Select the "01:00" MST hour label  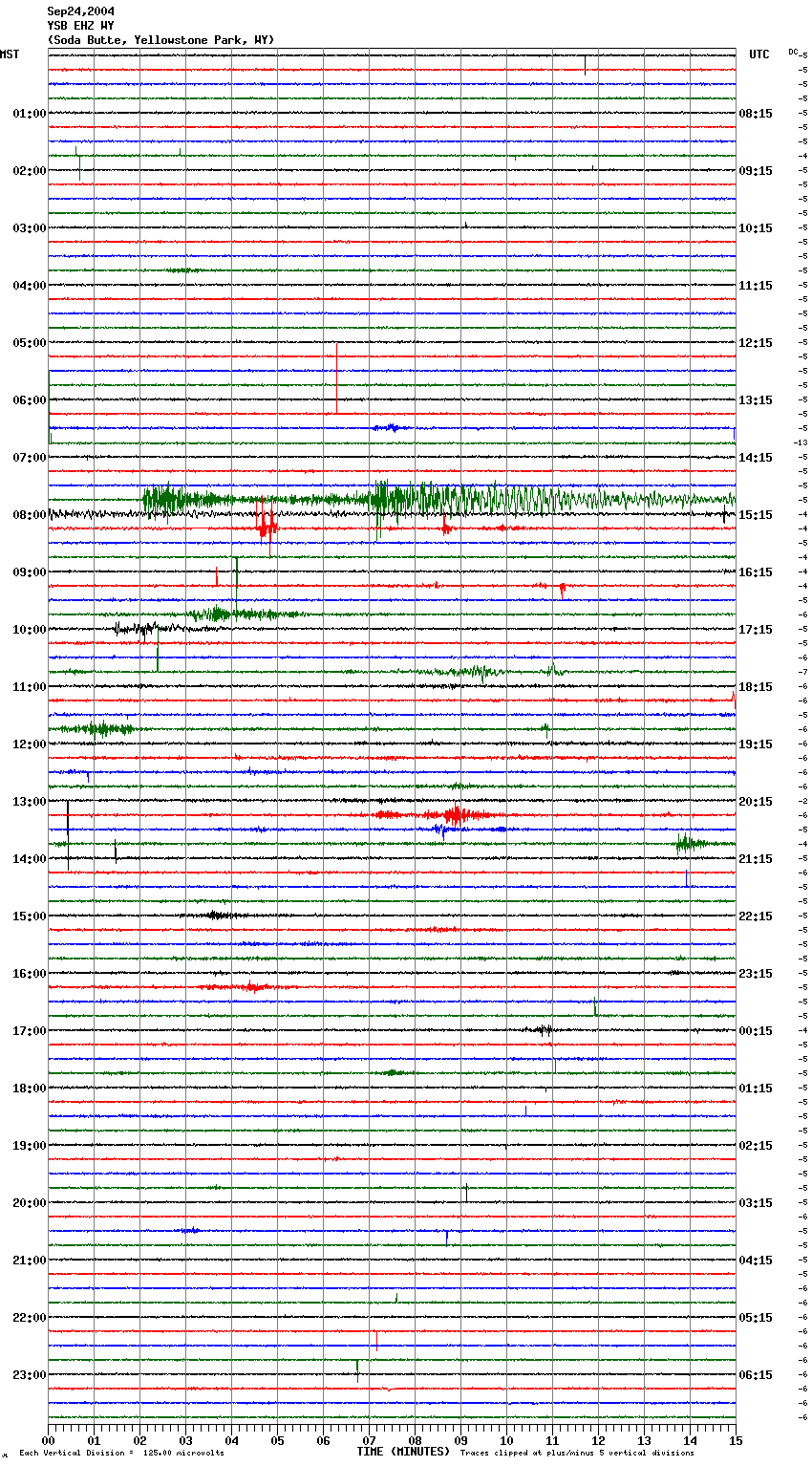coord(30,114)
